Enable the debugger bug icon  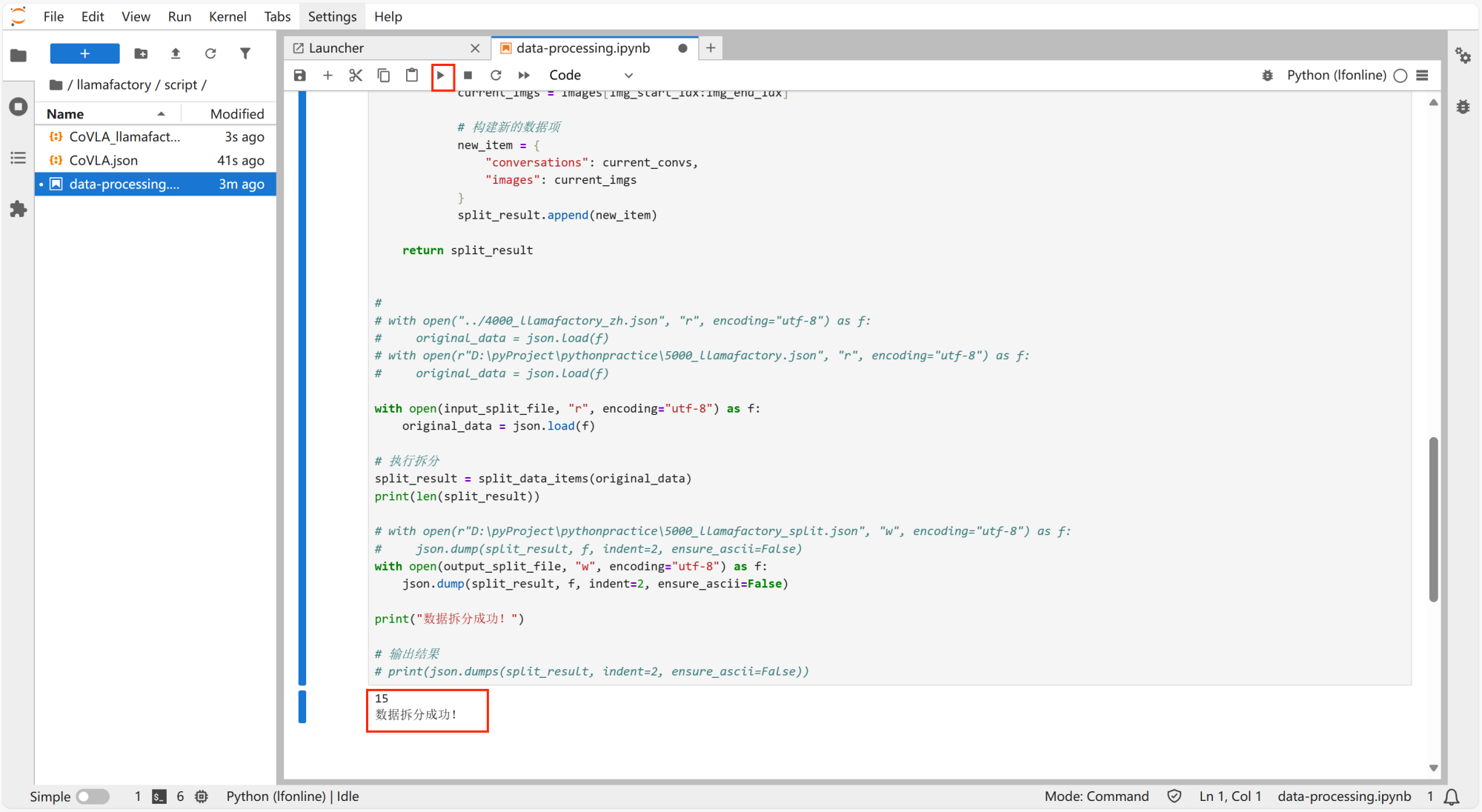click(x=1268, y=76)
